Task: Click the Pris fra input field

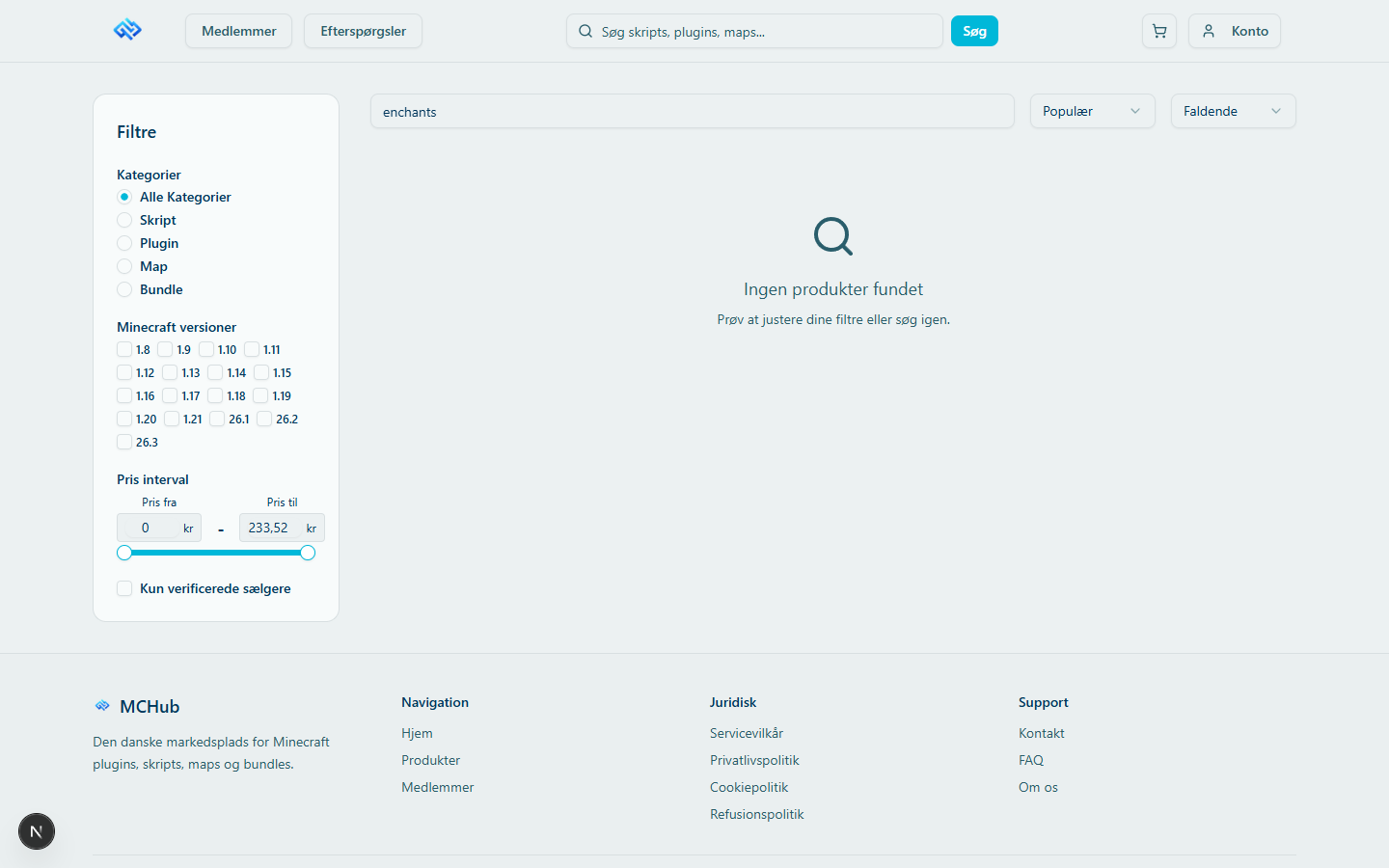Action: point(159,528)
